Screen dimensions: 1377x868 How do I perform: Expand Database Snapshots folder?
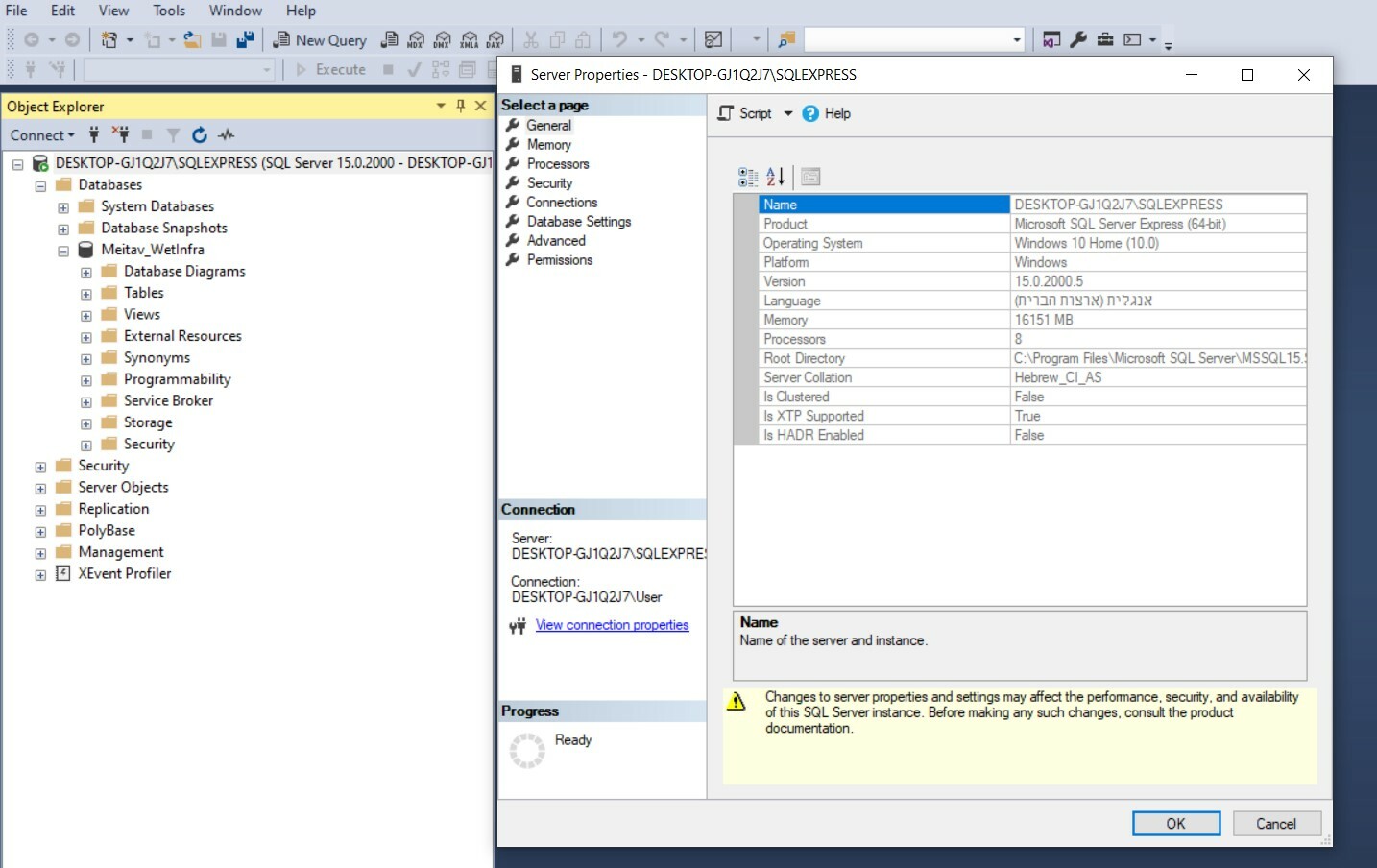click(x=63, y=229)
